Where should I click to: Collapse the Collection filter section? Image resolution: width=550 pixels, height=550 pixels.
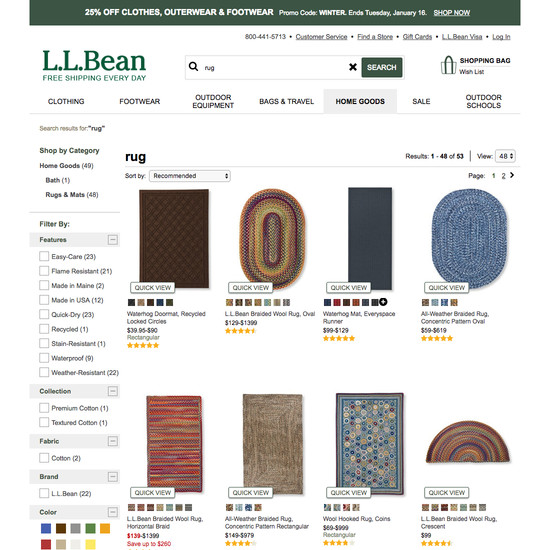113,391
